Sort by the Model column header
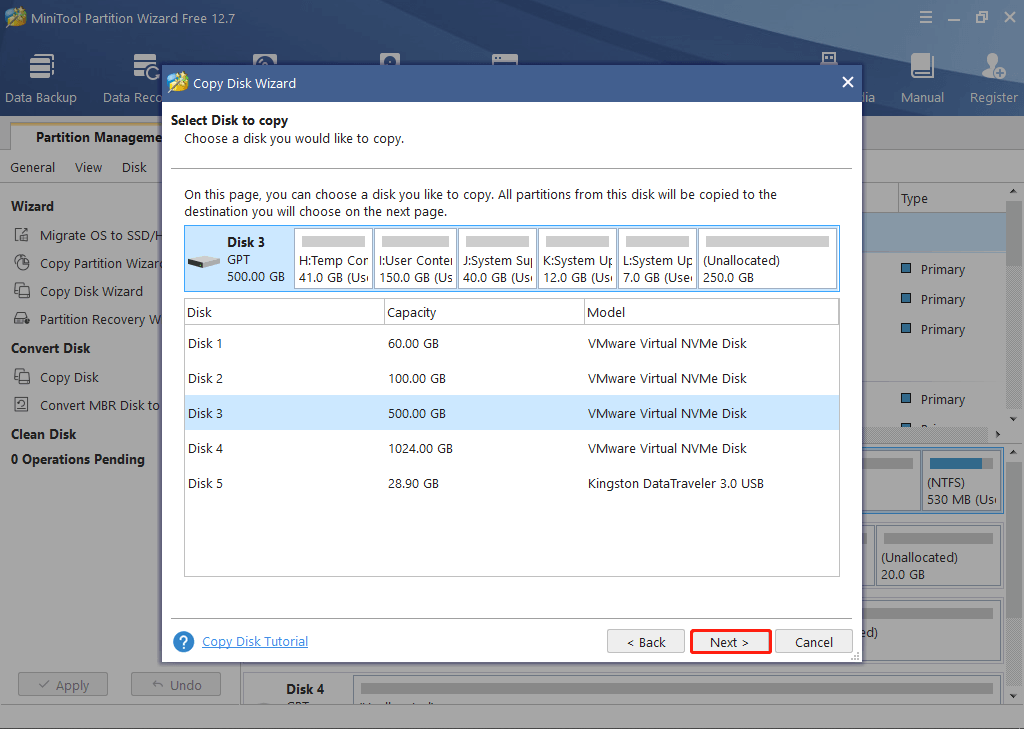 pos(711,312)
